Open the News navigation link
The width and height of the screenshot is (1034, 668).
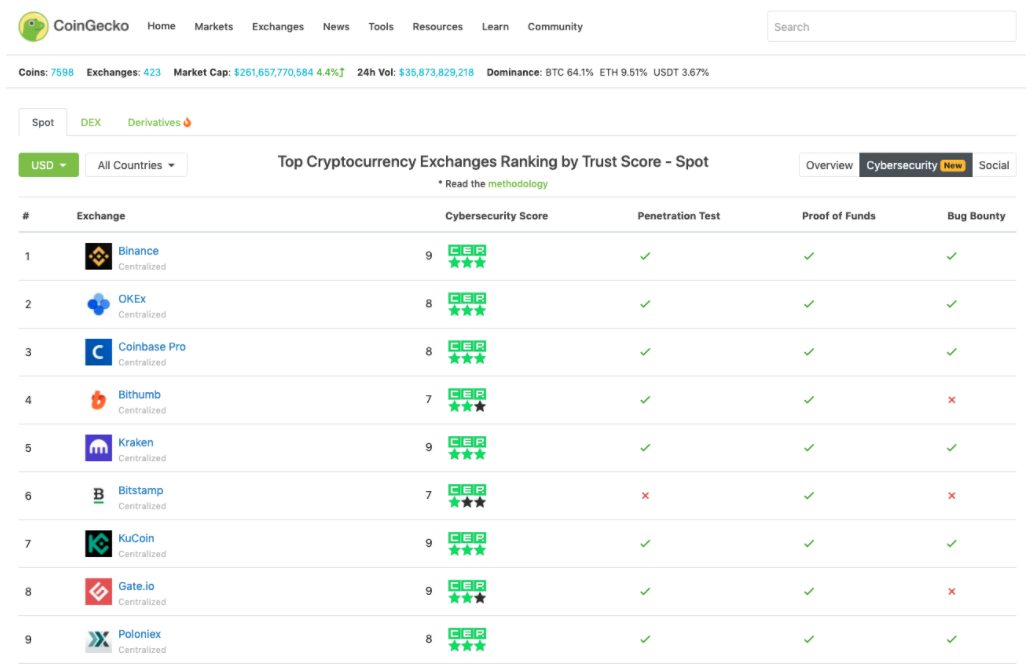point(336,26)
